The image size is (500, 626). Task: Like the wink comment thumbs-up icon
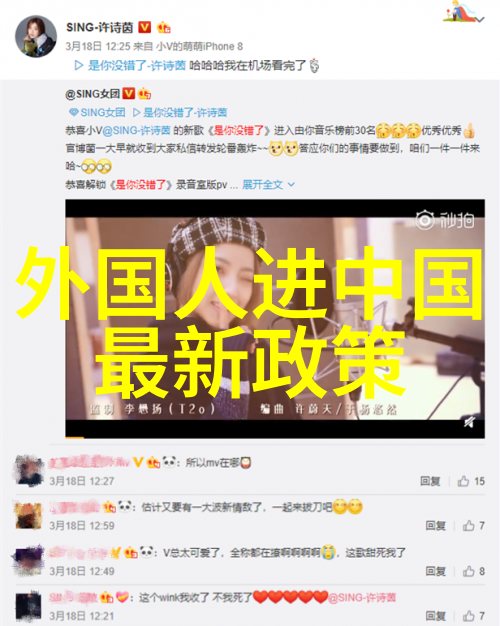point(468,616)
